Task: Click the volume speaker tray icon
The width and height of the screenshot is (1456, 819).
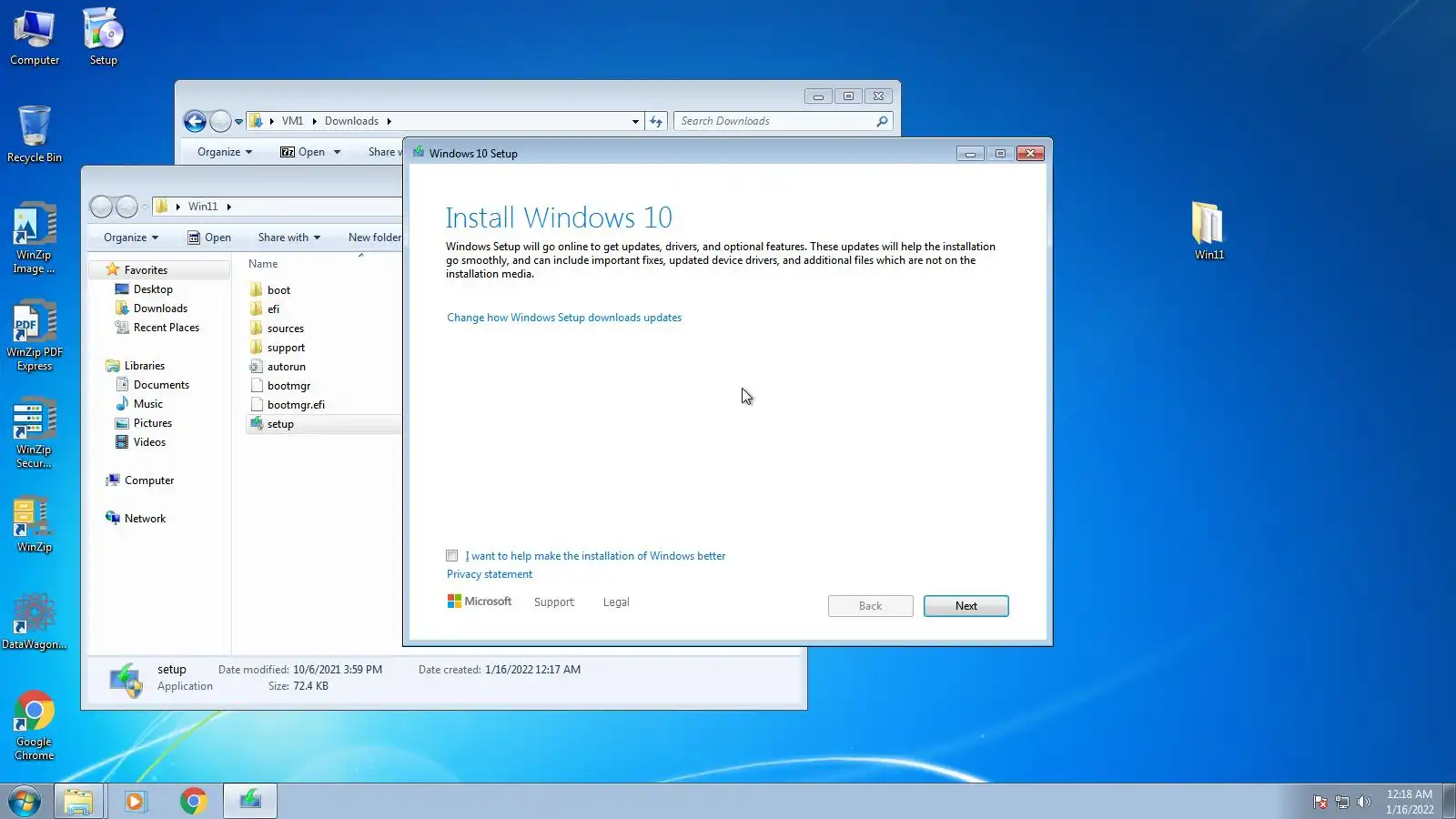Action: pyautogui.click(x=1363, y=802)
